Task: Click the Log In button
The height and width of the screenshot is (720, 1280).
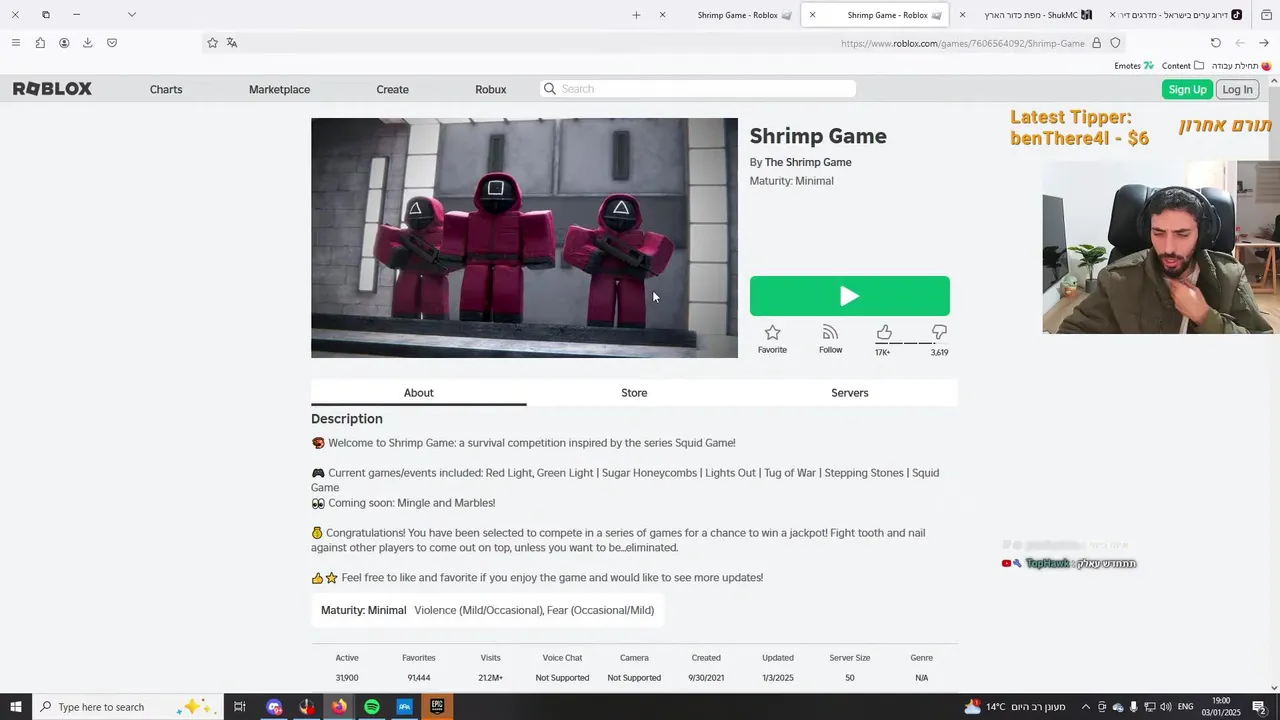Action: 1237,89
